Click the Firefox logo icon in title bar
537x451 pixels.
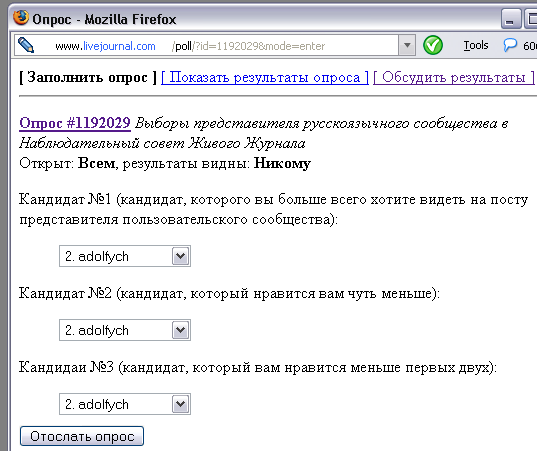point(21,18)
